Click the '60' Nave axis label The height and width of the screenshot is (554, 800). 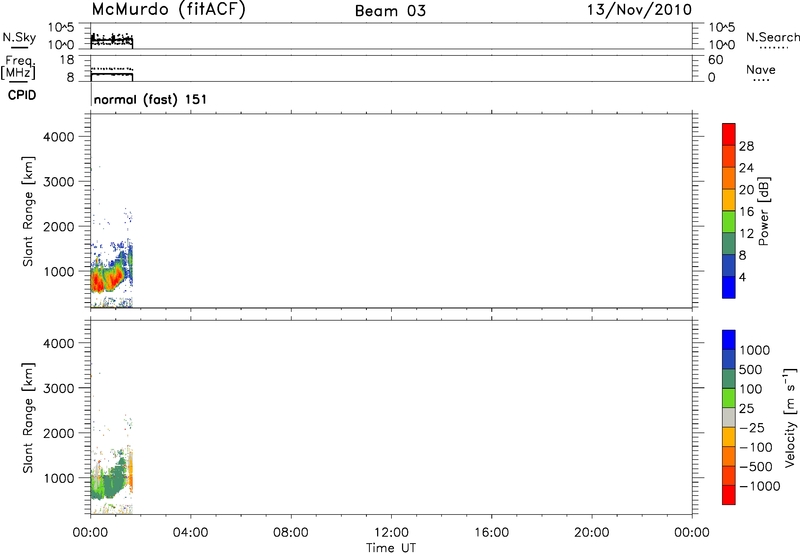(715, 60)
